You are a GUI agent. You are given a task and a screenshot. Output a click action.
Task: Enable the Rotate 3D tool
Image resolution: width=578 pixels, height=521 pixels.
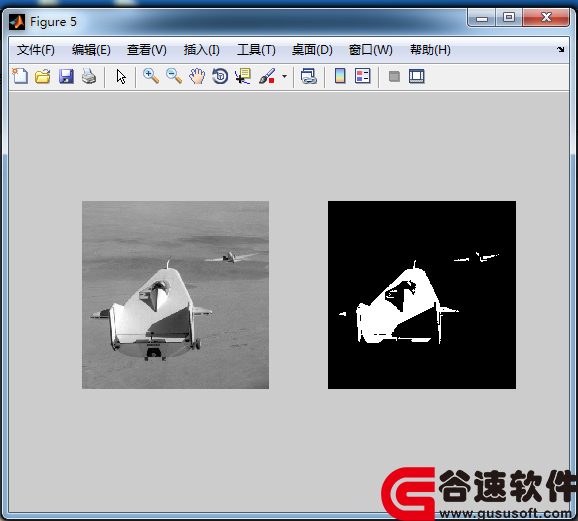click(x=220, y=76)
